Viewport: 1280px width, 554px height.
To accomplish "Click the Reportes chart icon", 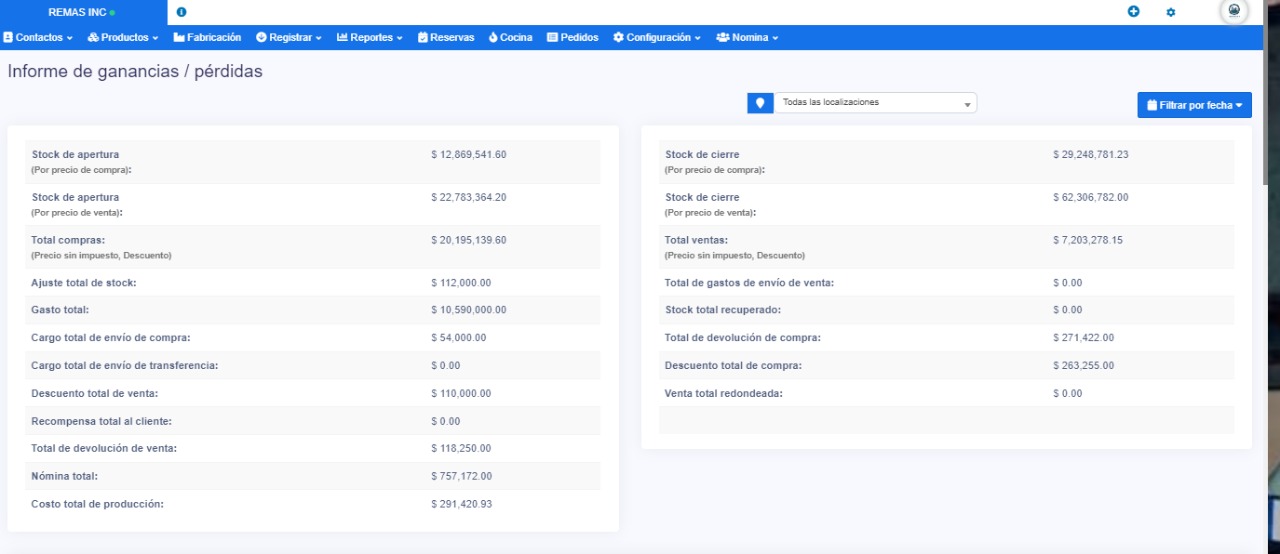I will point(342,37).
